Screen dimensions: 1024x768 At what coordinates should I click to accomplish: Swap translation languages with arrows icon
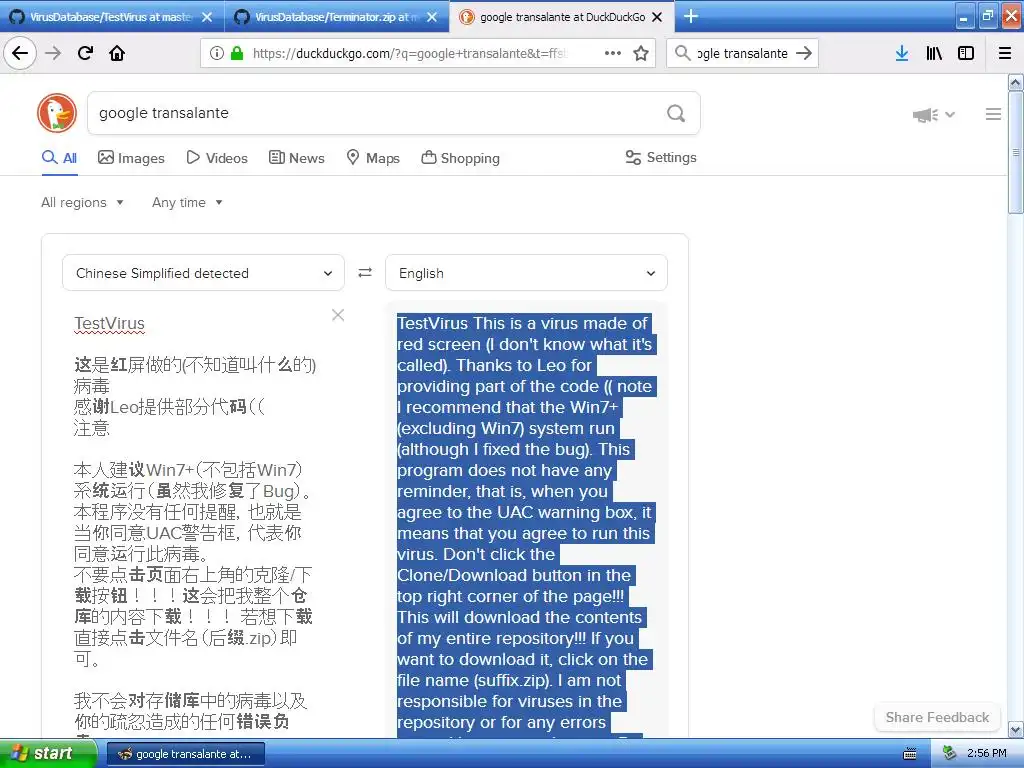pyautogui.click(x=365, y=272)
